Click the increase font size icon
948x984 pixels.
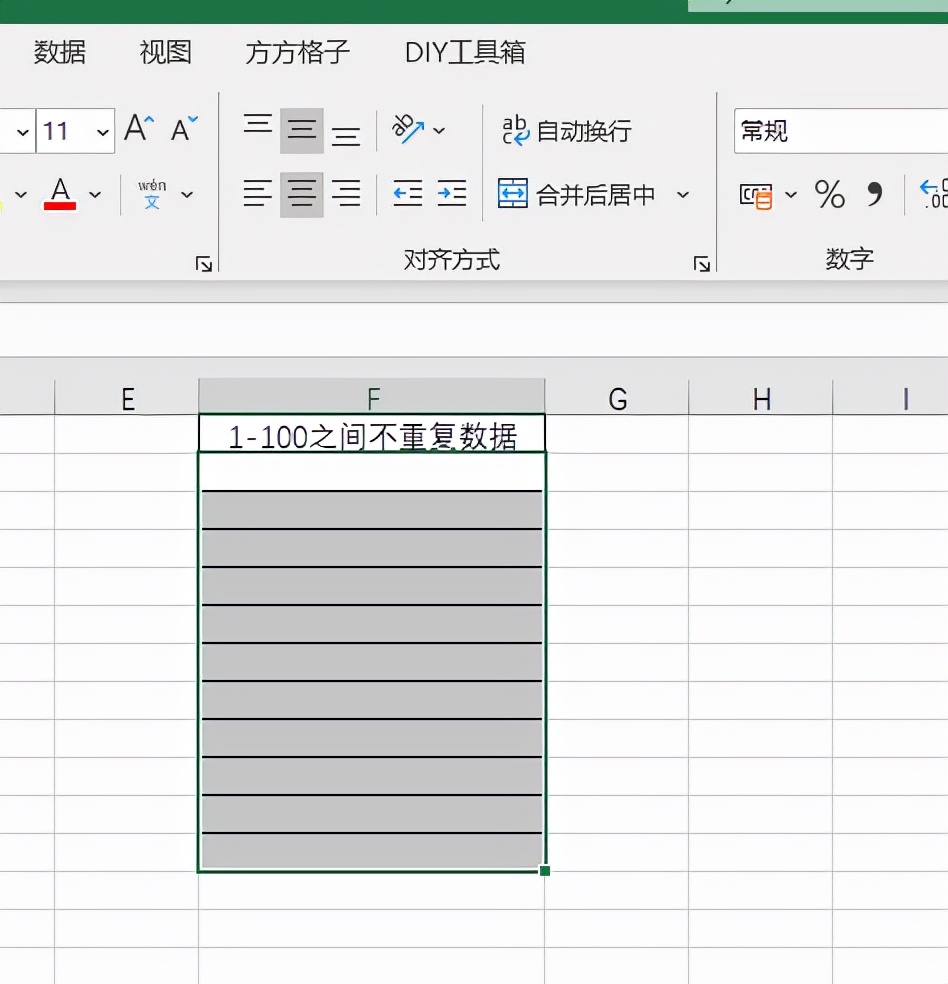137,125
